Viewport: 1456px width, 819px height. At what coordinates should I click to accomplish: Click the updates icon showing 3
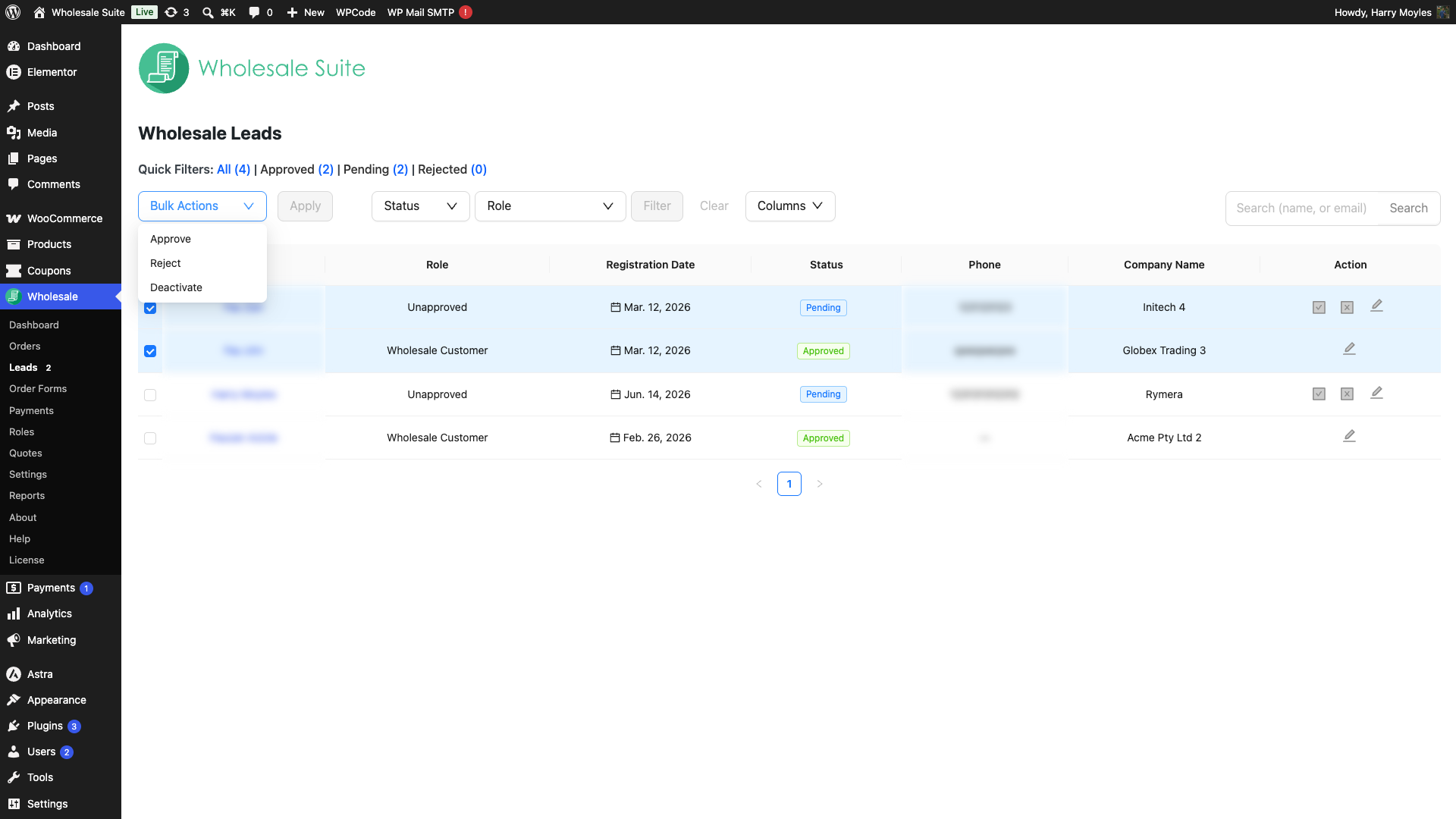[171, 12]
